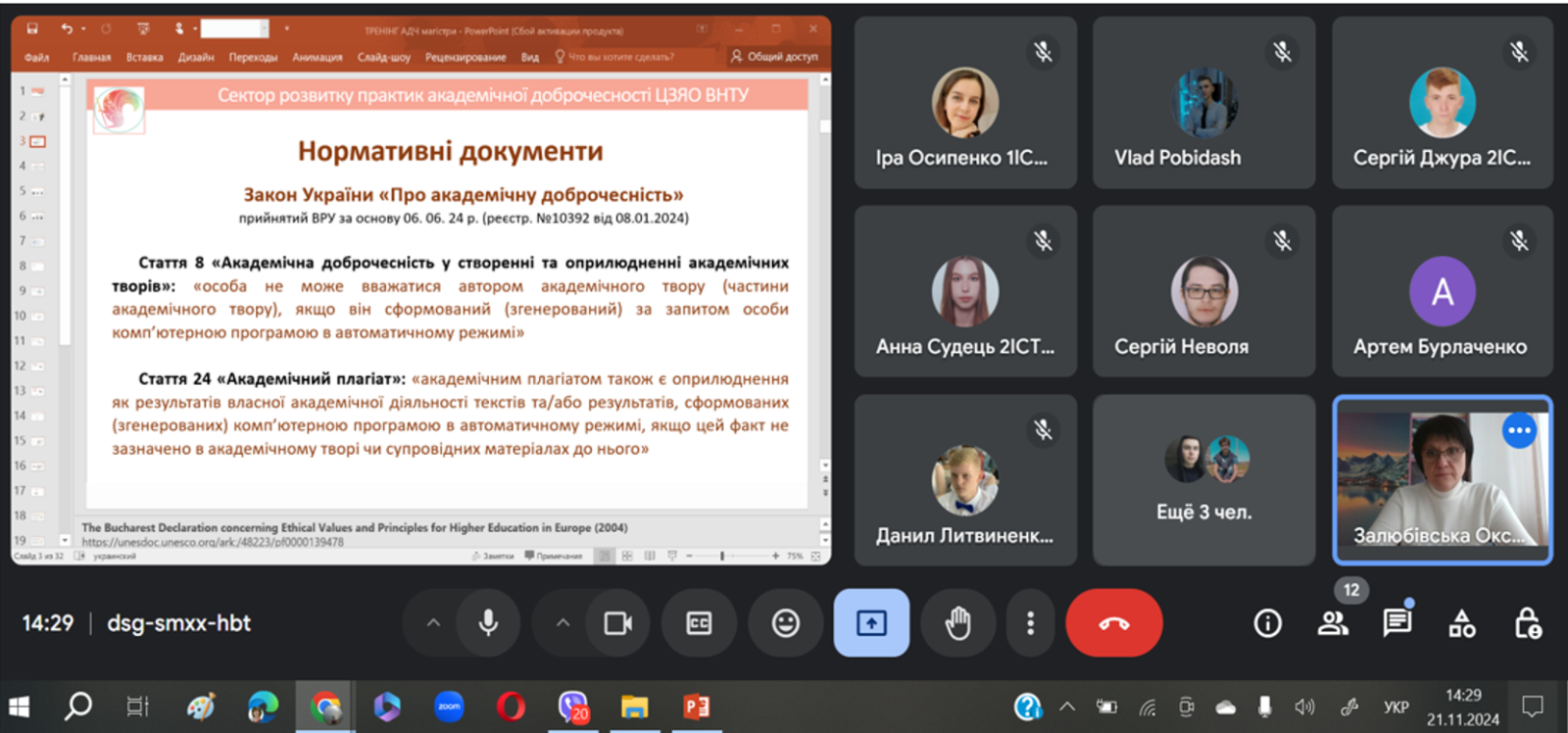
Task: Open the activities panel
Action: coord(1462,623)
